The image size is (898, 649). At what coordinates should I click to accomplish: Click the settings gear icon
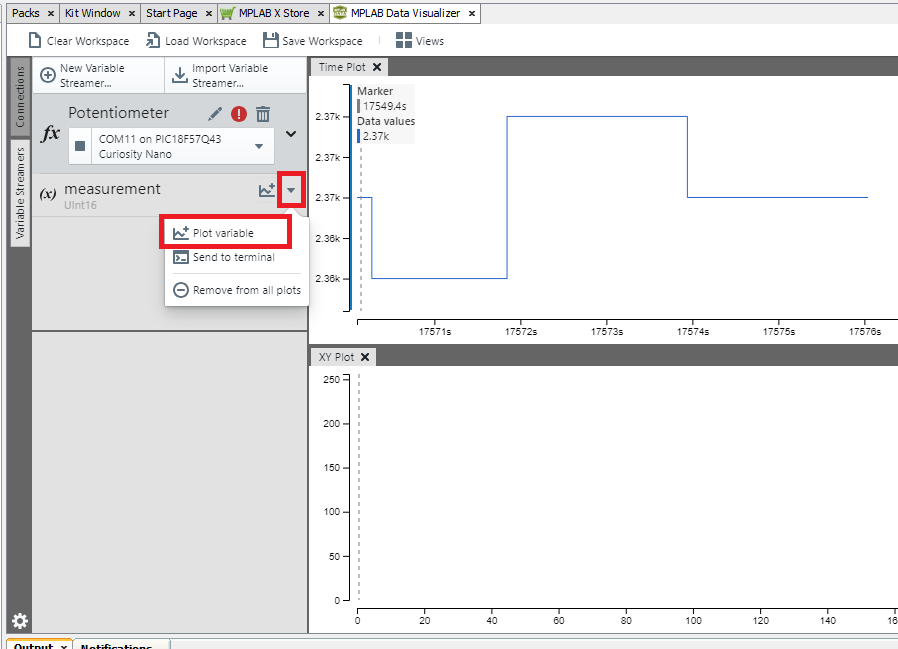(19, 621)
